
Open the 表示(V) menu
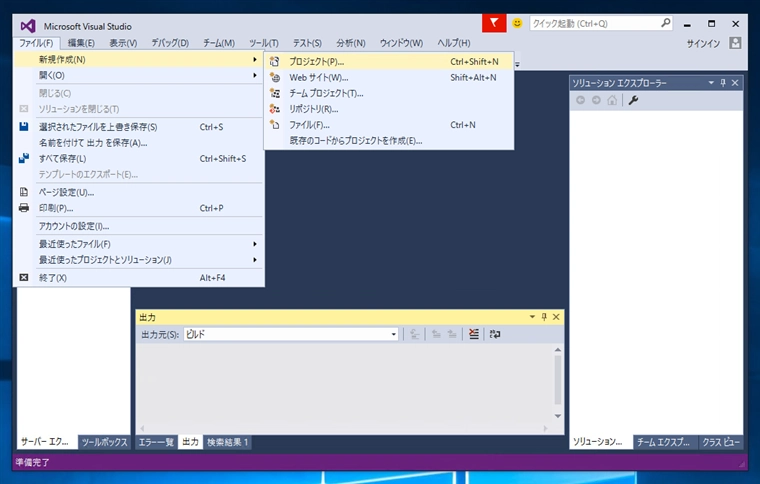123,43
